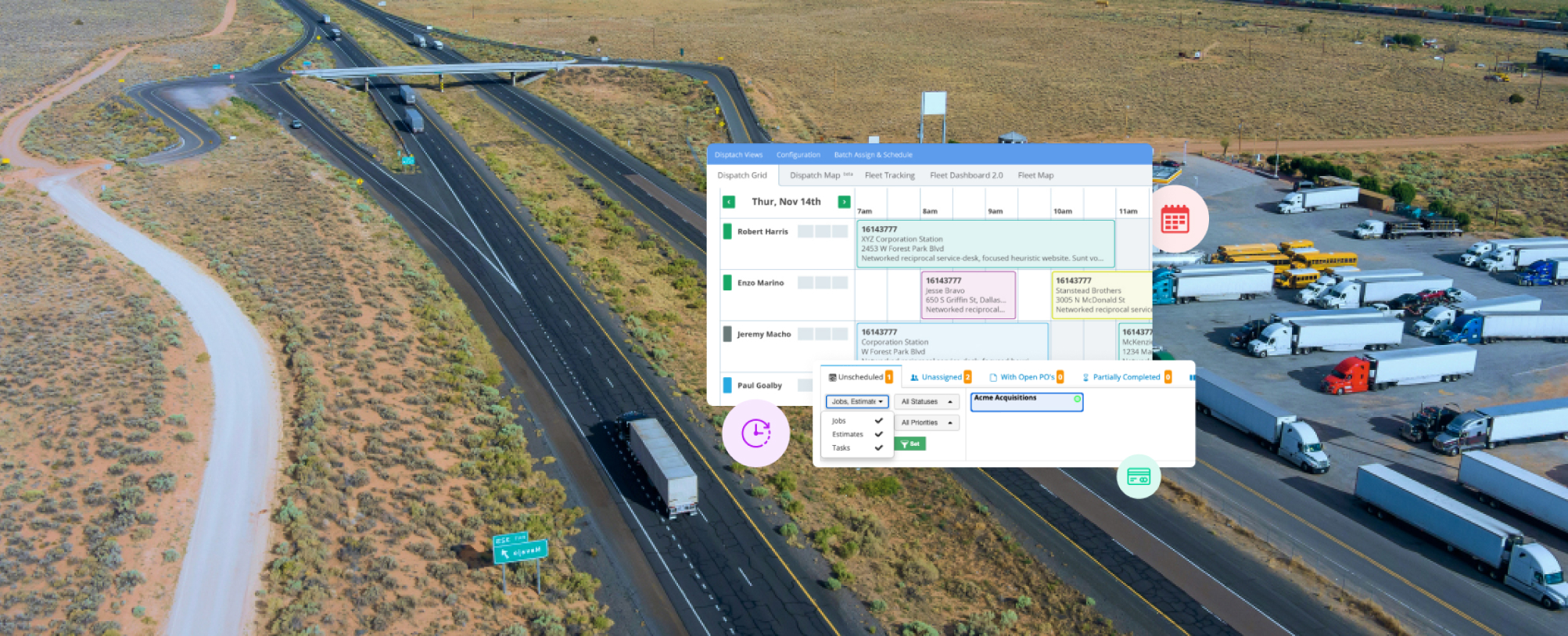Screen dimensions: 1568x636
Task: Switch to the Fleet Tracking tab
Action: (x=889, y=175)
